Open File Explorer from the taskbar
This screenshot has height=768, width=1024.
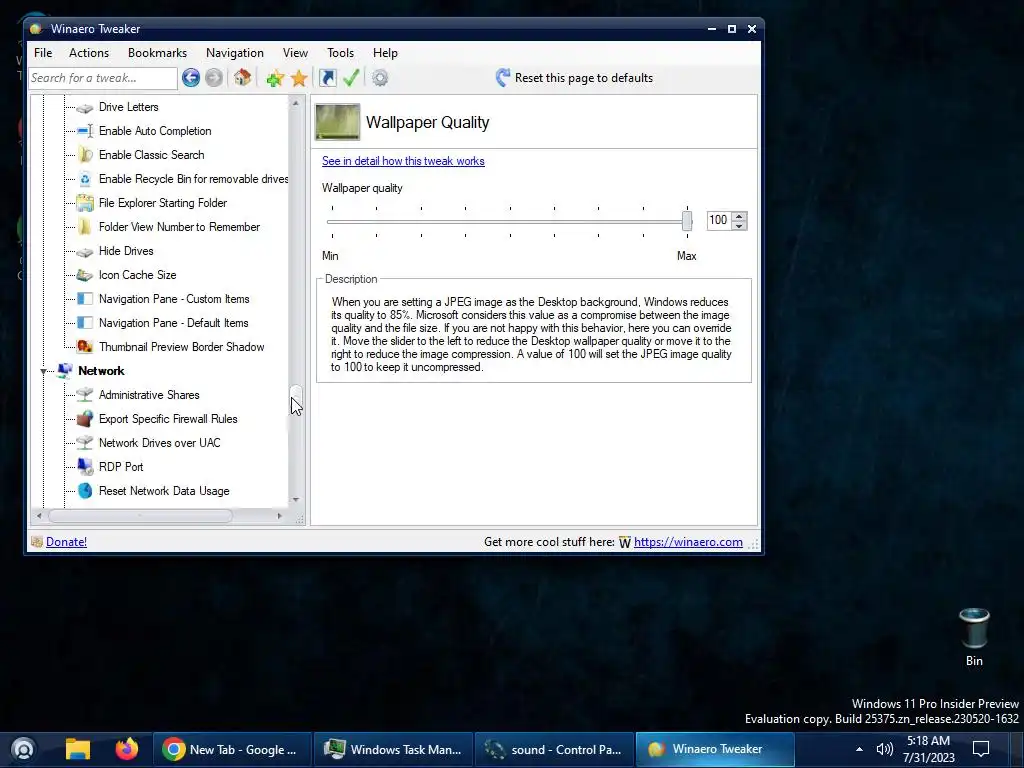coord(78,749)
